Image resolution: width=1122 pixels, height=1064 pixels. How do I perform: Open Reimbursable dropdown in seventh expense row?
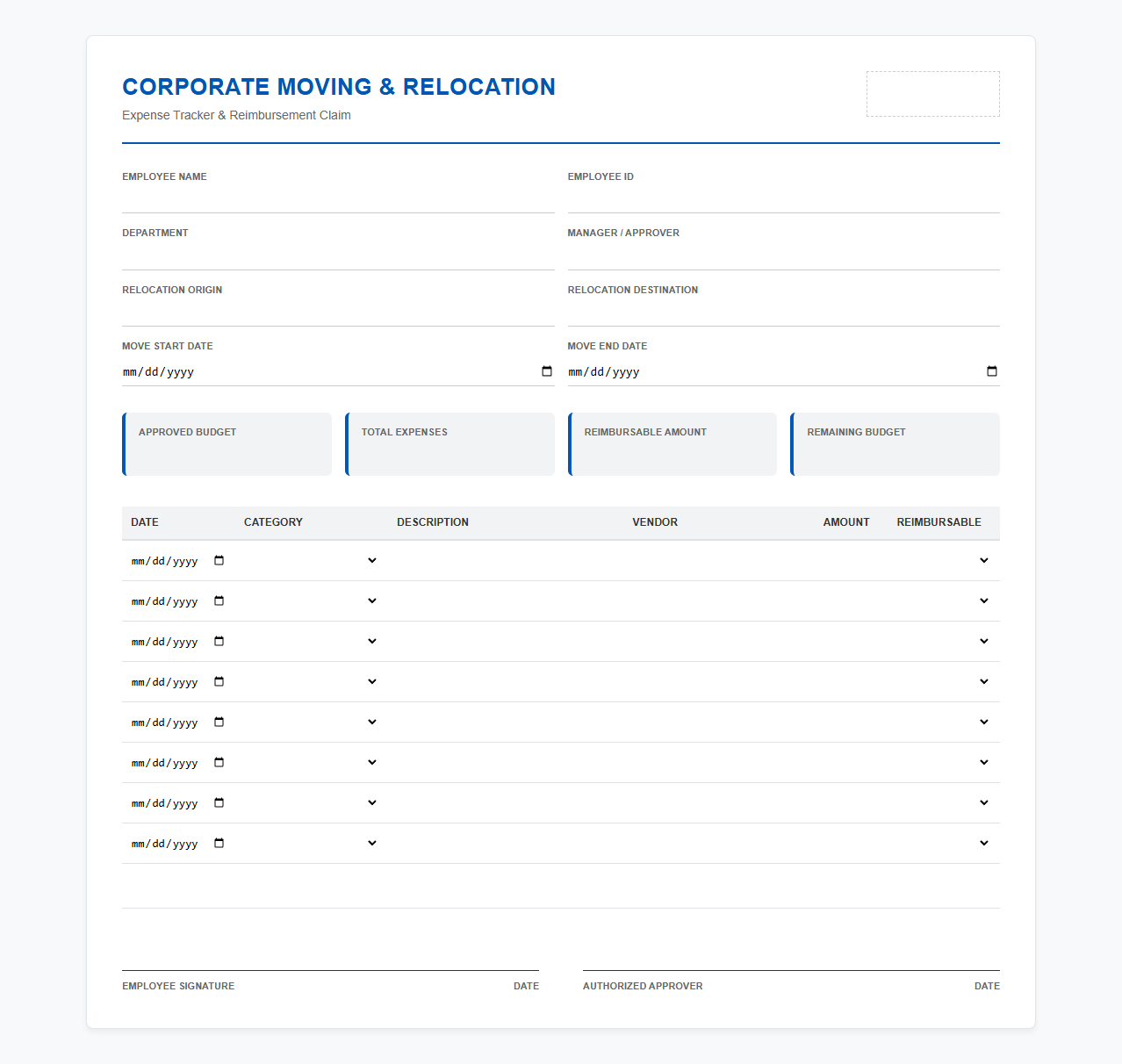click(x=943, y=802)
